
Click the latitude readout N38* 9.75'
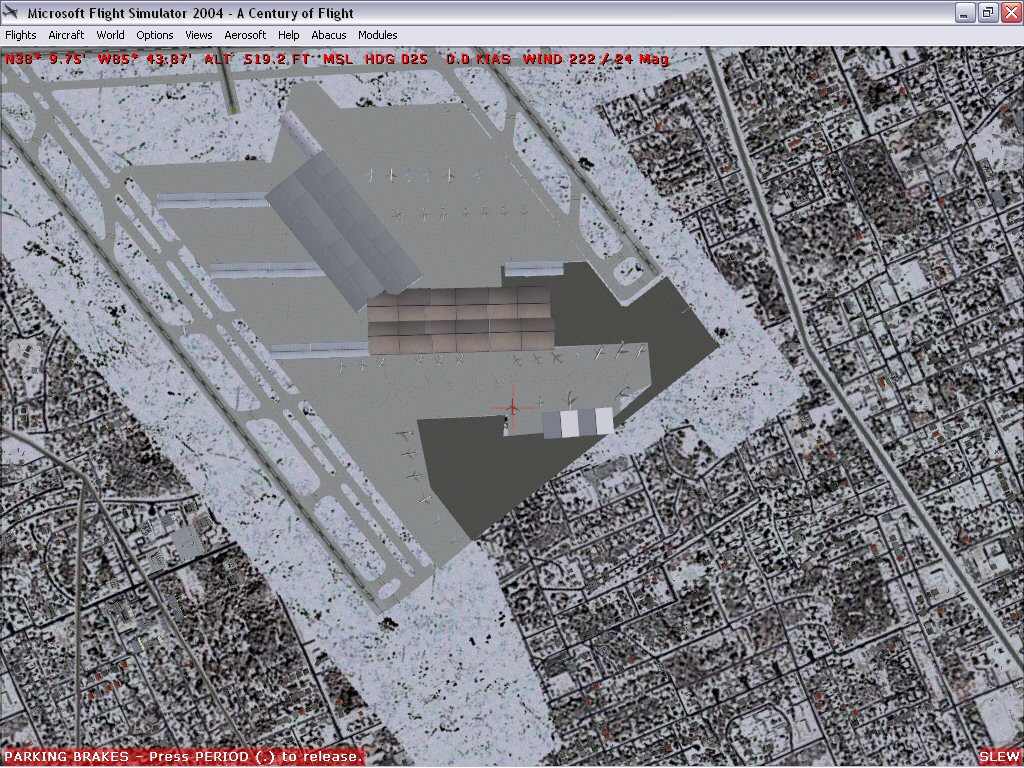click(x=45, y=59)
